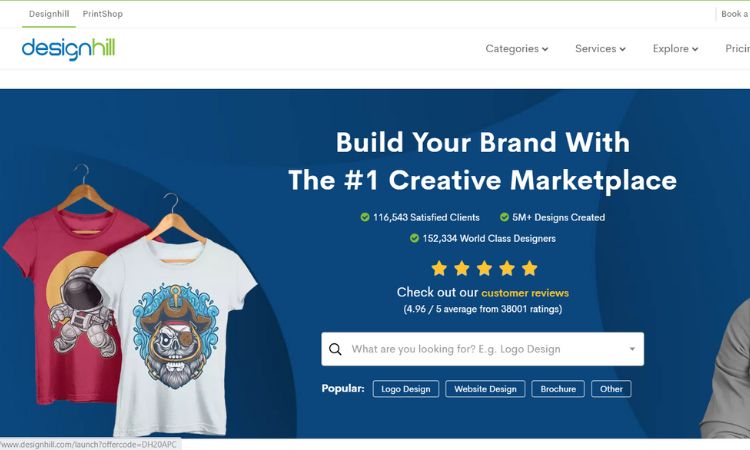Expand the Services dropdown menu

point(600,49)
